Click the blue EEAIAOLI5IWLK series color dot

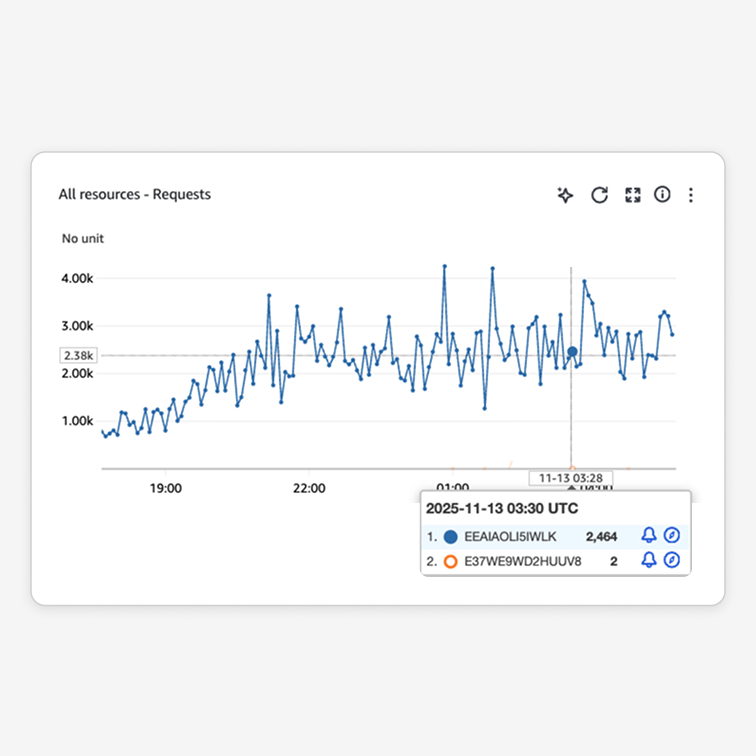(450, 536)
